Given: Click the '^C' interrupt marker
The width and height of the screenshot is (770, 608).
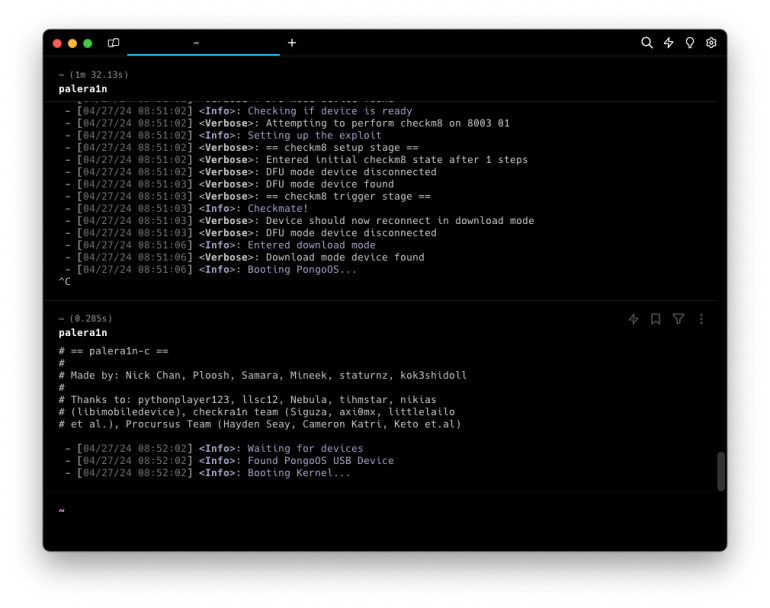Looking at the screenshot, I should coord(64,282).
